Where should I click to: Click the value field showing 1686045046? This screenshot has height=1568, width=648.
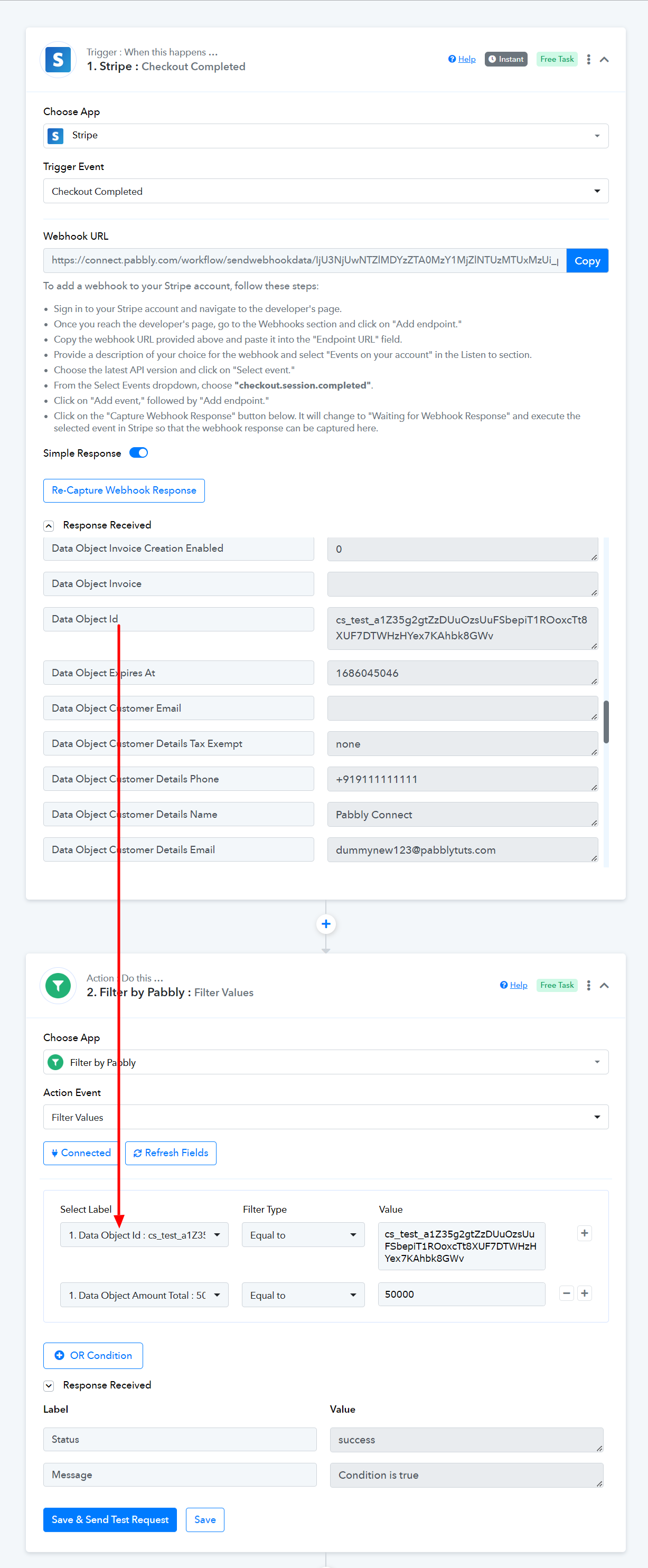coord(462,673)
